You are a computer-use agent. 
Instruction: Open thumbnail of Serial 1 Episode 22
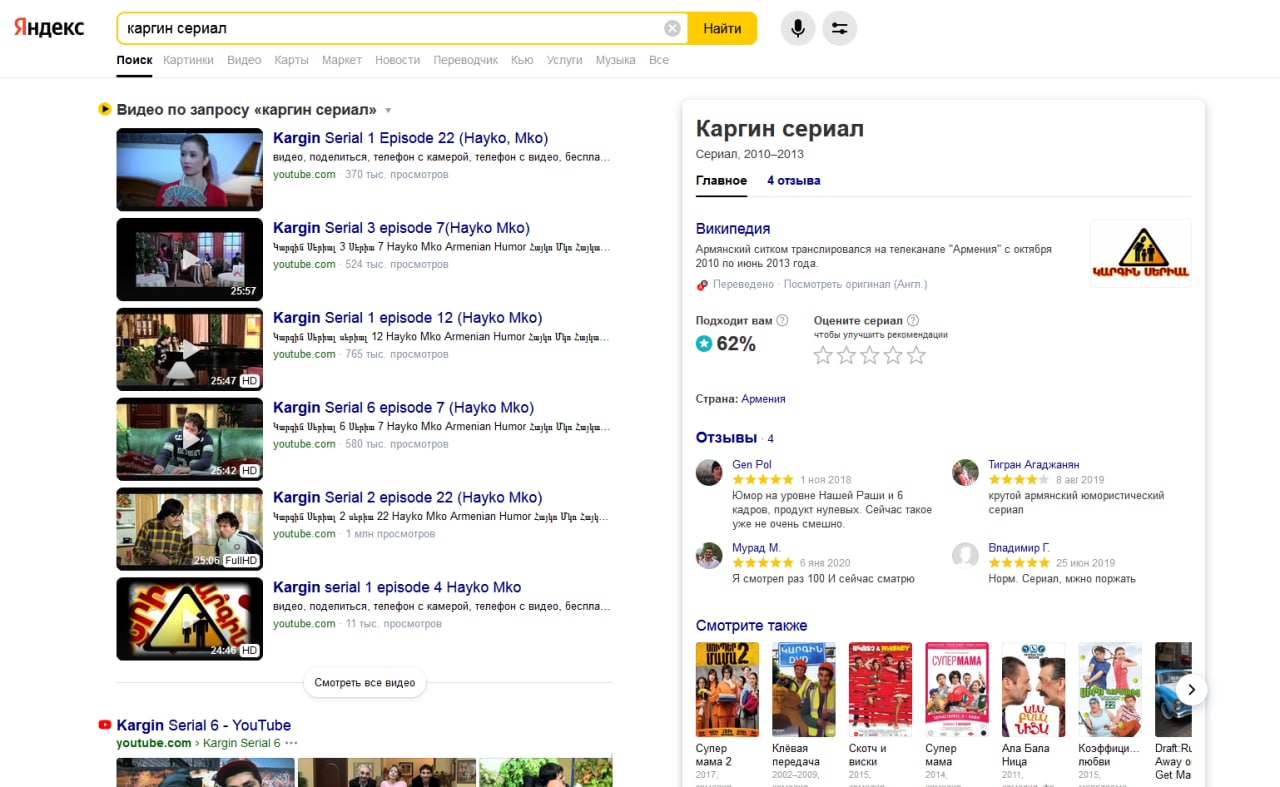tap(190, 169)
